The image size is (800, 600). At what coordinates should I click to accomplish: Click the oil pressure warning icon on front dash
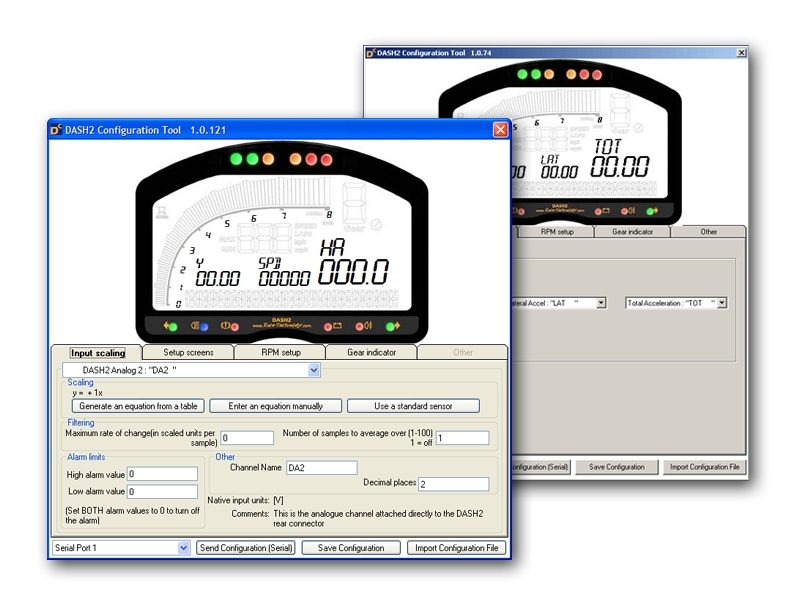pyautogui.click(x=364, y=326)
